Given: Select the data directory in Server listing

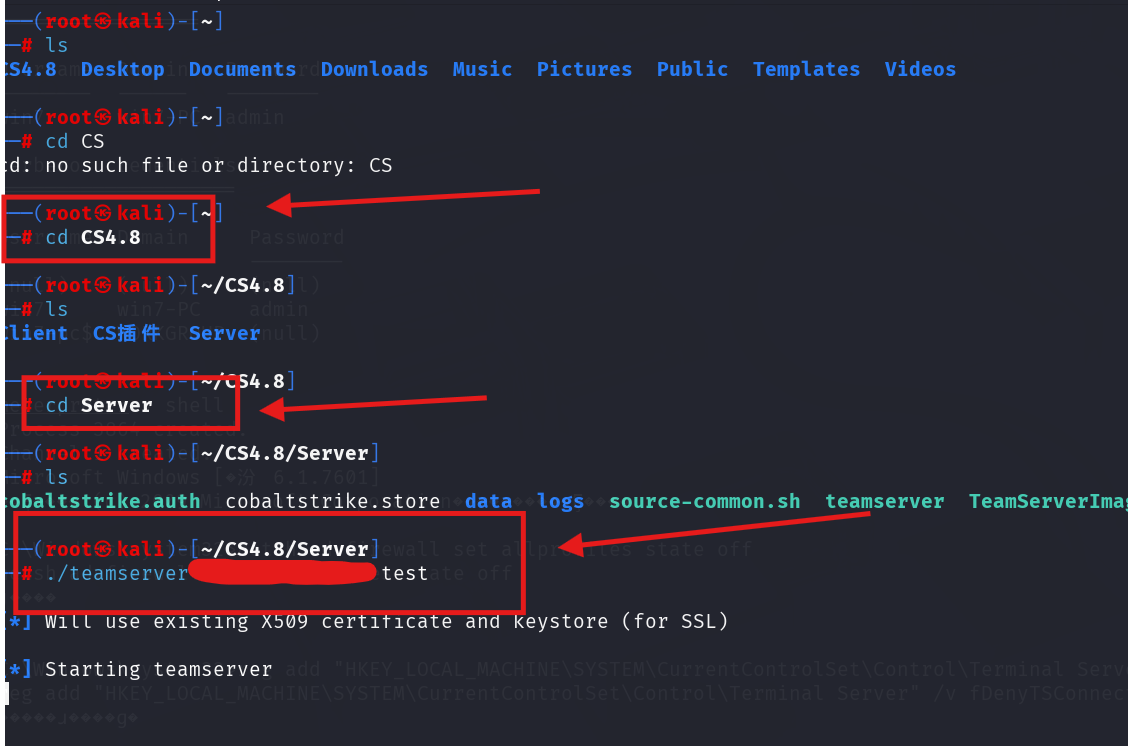Looking at the screenshot, I should pyautogui.click(x=488, y=501).
